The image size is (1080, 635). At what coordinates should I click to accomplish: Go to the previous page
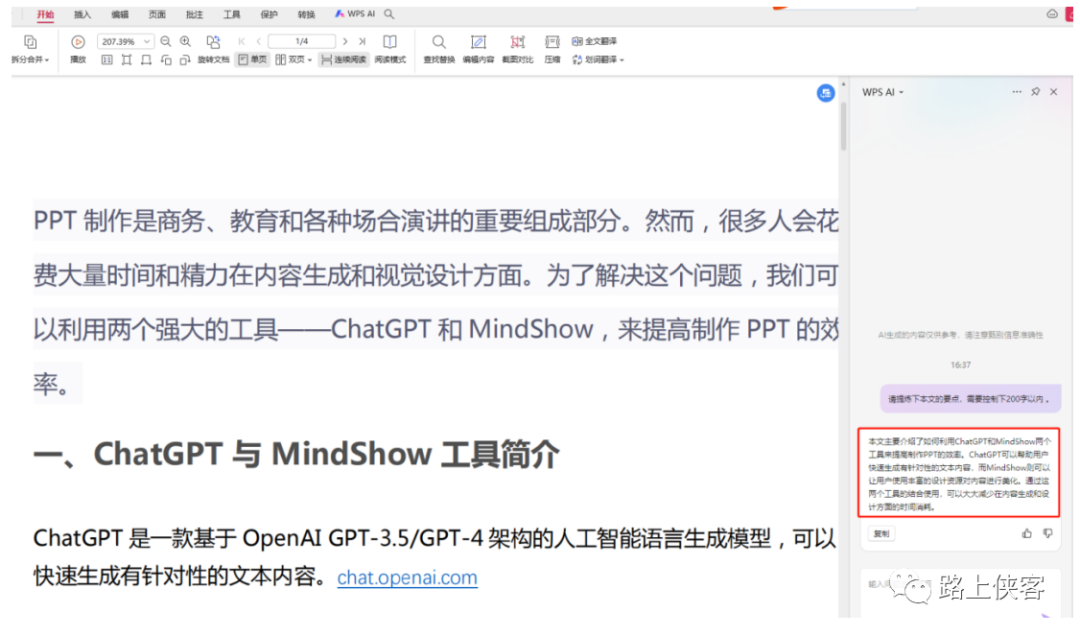coord(258,41)
